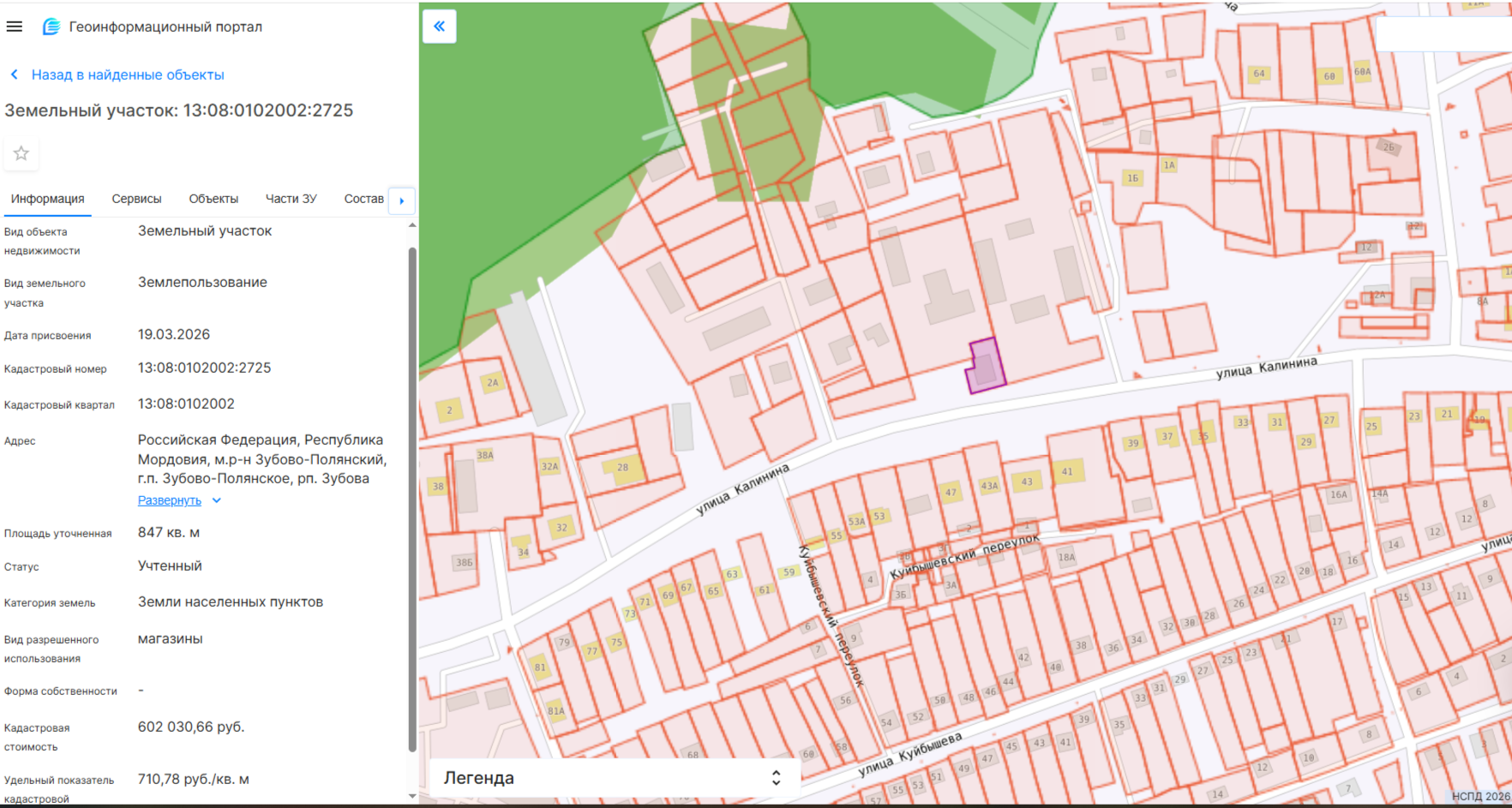Screen dimensions: 1512x808
Task: Go back via Назад в найденные объекты
Action: [128, 75]
